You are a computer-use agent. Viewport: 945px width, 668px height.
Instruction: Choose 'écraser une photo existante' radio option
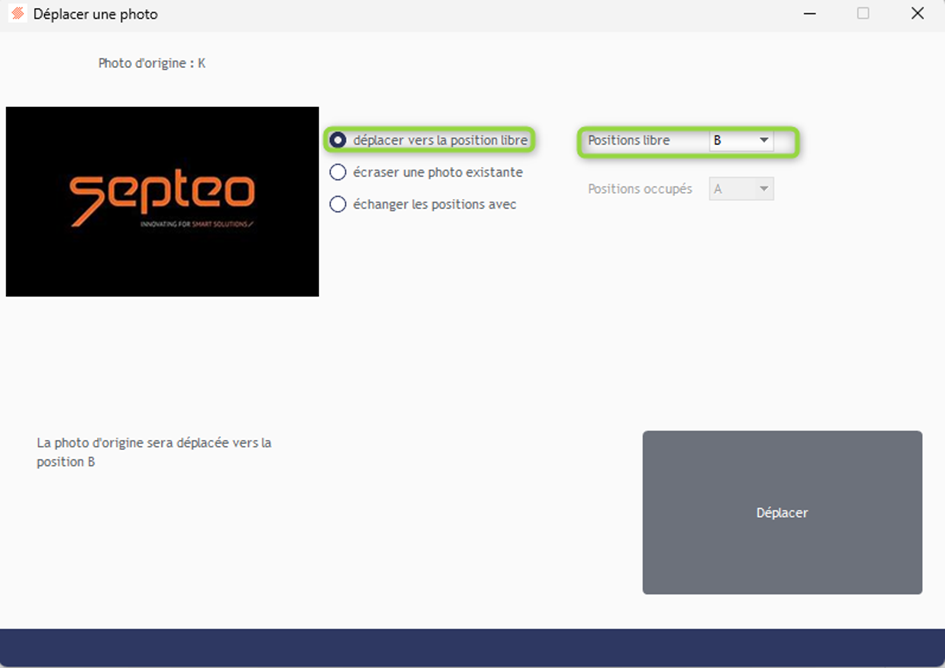click(x=338, y=172)
